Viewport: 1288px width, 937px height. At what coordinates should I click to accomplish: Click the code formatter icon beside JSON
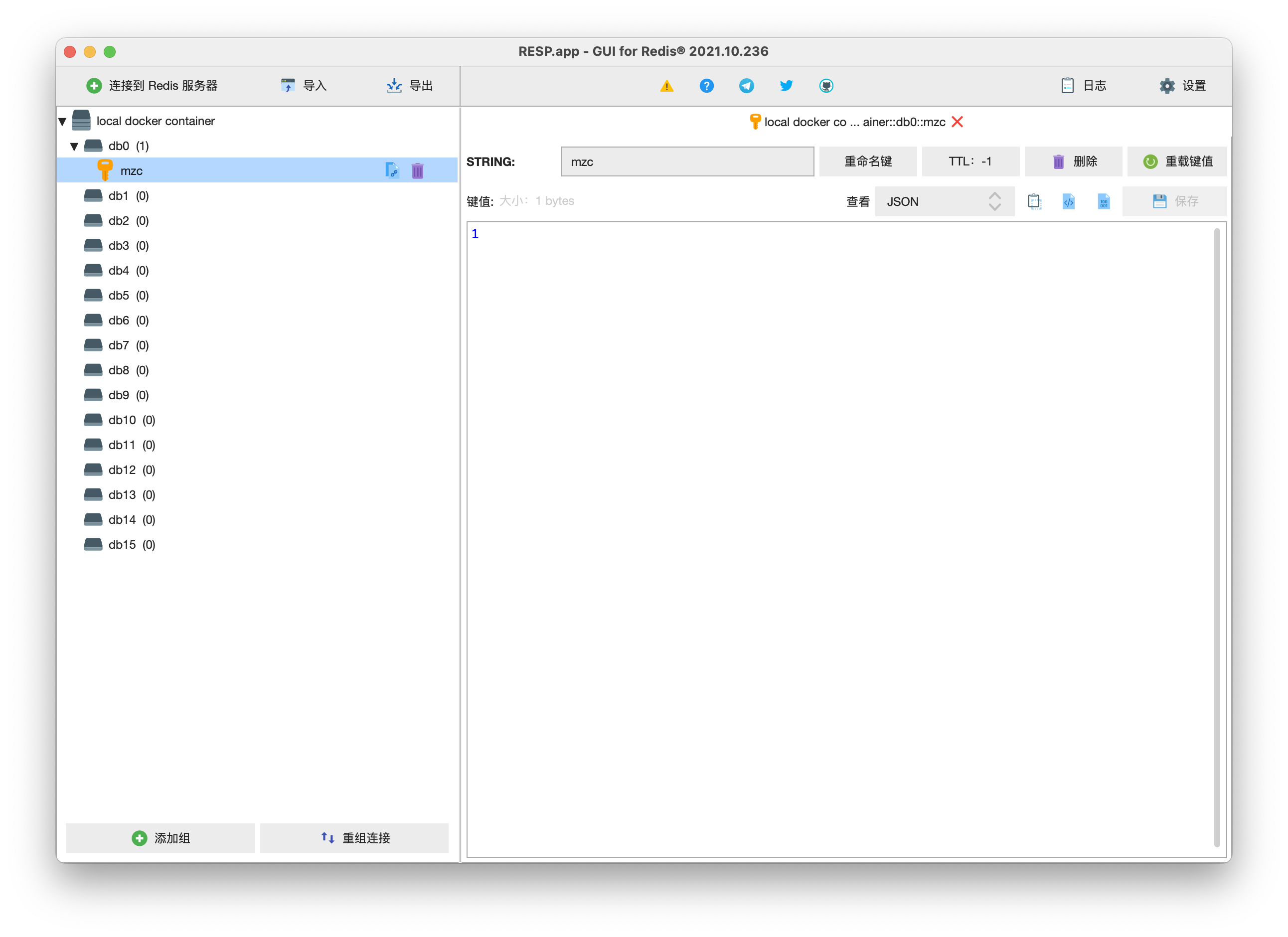click(x=1069, y=201)
